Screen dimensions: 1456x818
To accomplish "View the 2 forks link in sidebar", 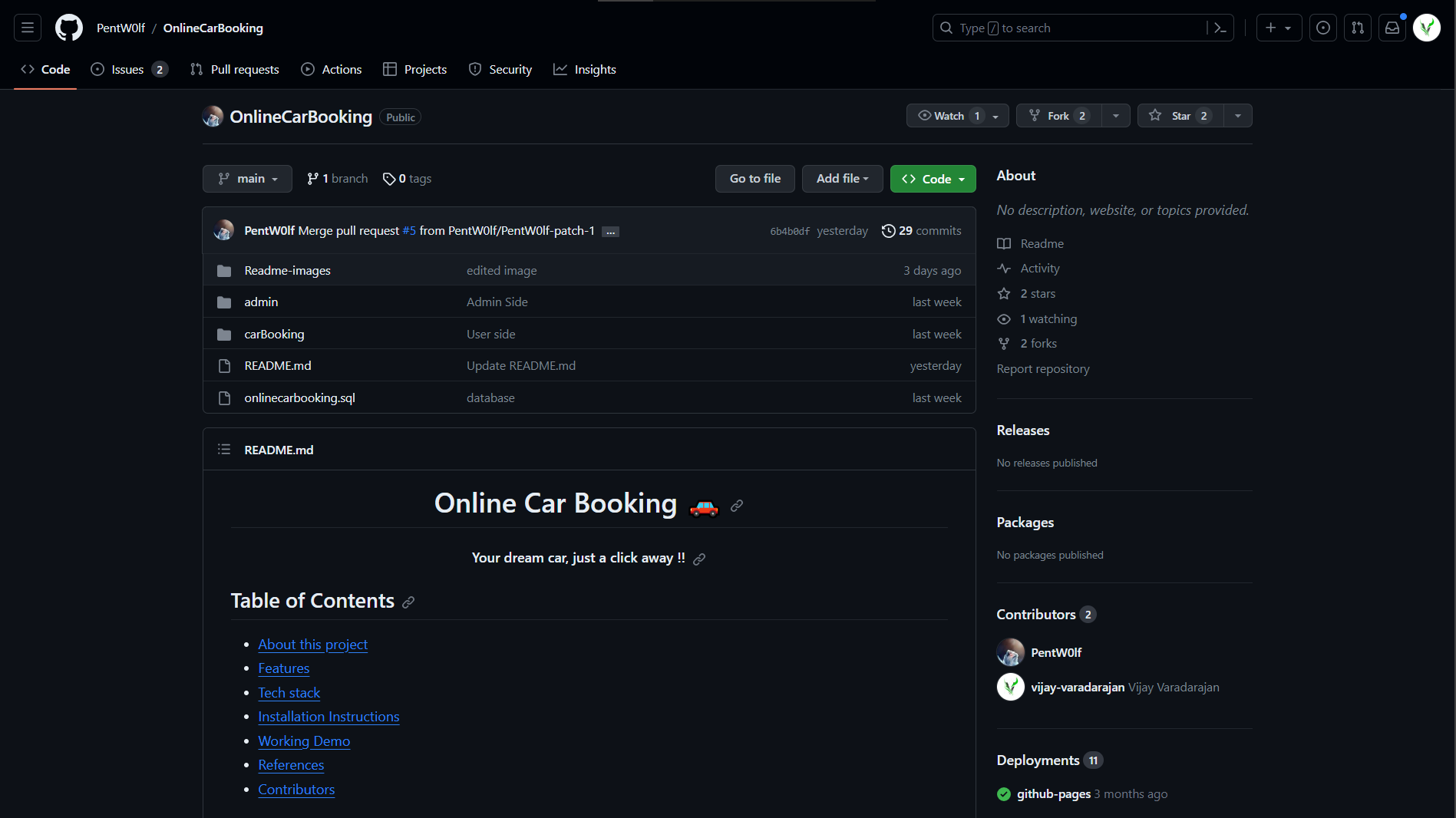I will click(1027, 344).
